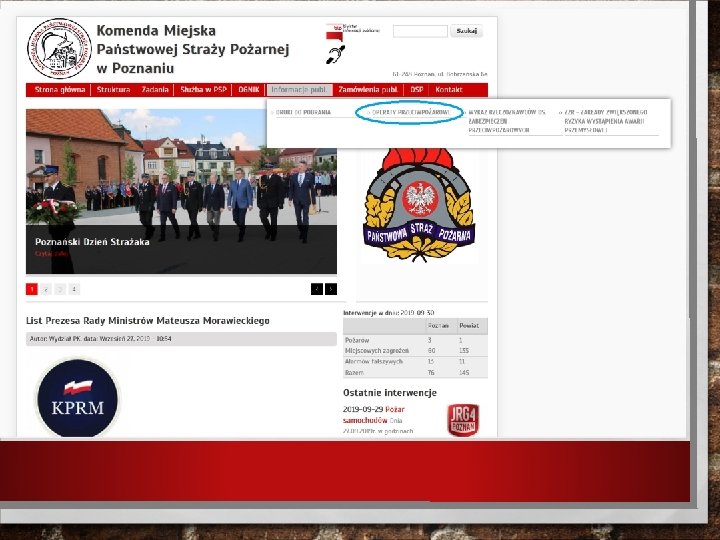Screen dimensions: 720x540
Task: Open Zamówienia publ. menu item
Action: (368, 90)
